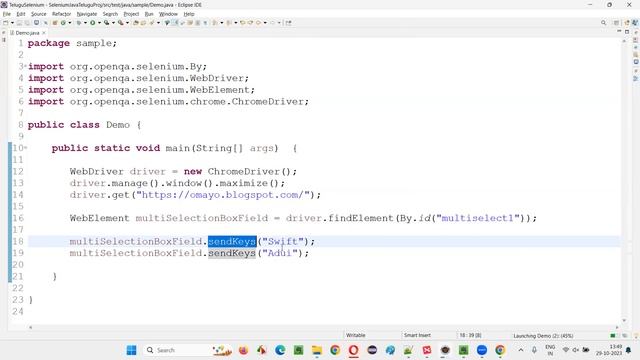Expand the Run configurations dropdown arrow
This screenshot has height=360, width=640.
tap(99, 23)
